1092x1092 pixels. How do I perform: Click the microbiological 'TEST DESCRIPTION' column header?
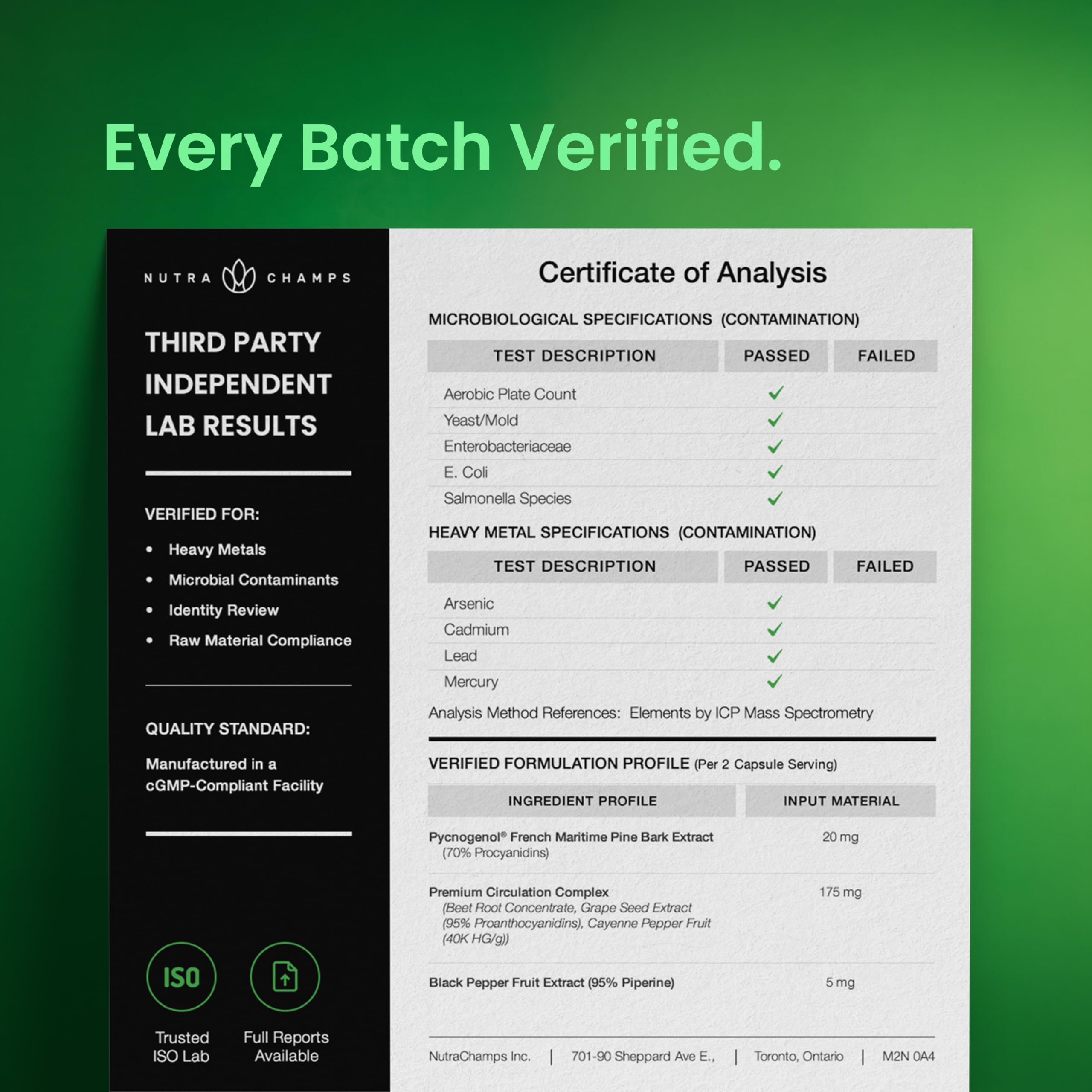click(x=573, y=355)
